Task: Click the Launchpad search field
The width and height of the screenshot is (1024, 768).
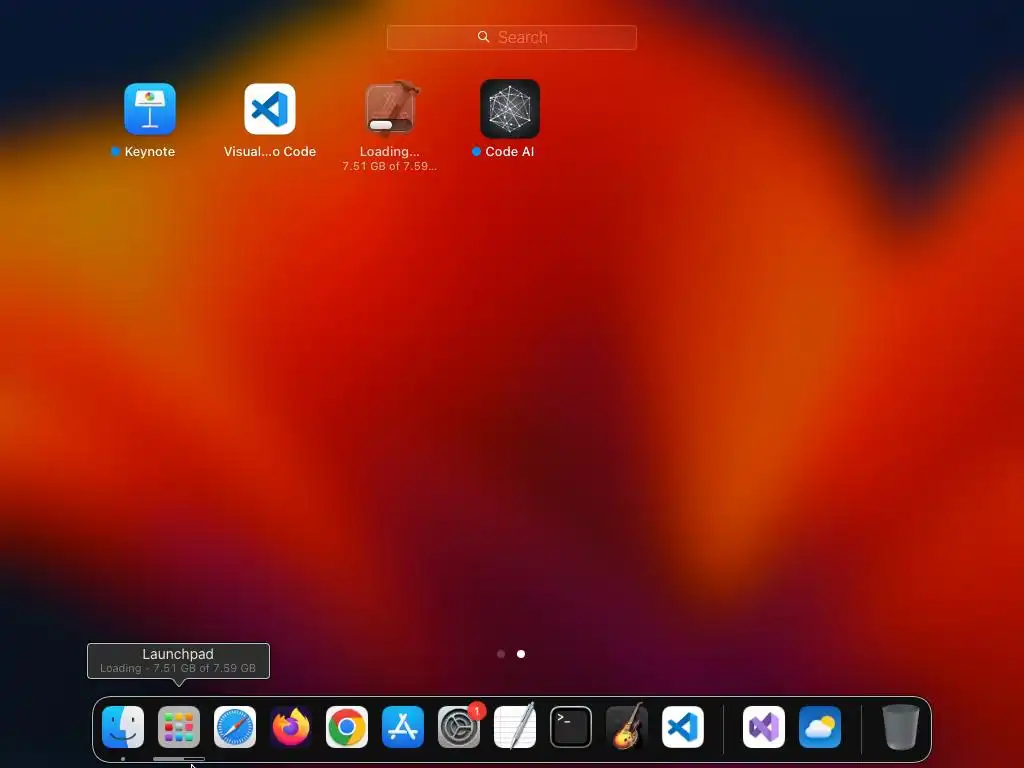Action: (x=511, y=37)
